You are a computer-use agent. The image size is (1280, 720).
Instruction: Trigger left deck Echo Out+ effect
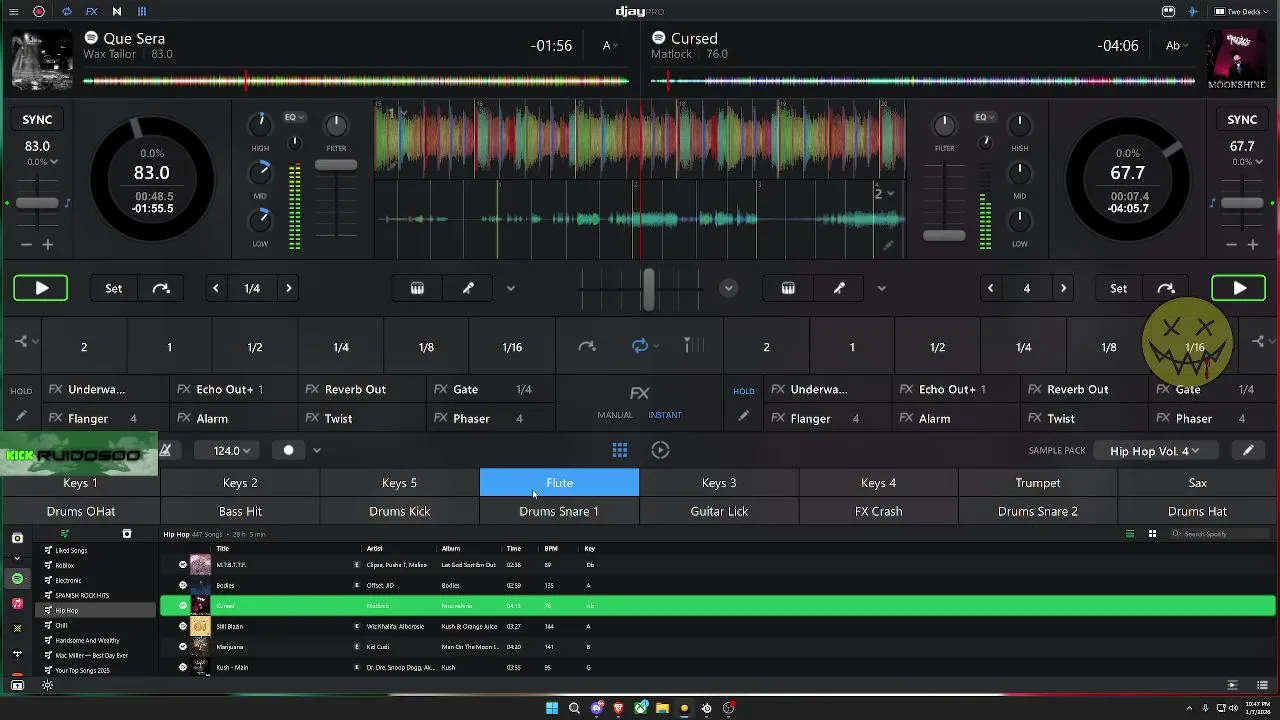235,389
